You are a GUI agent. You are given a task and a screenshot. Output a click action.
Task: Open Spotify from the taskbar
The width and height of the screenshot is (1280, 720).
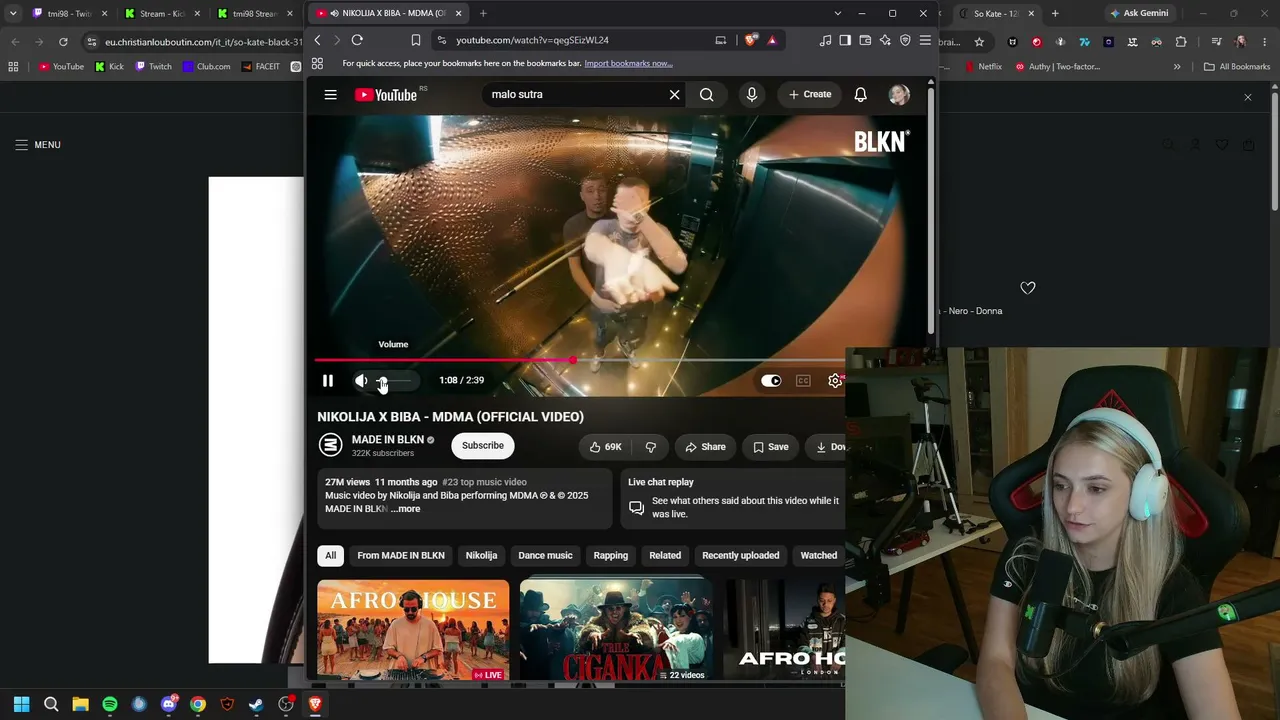point(110,704)
